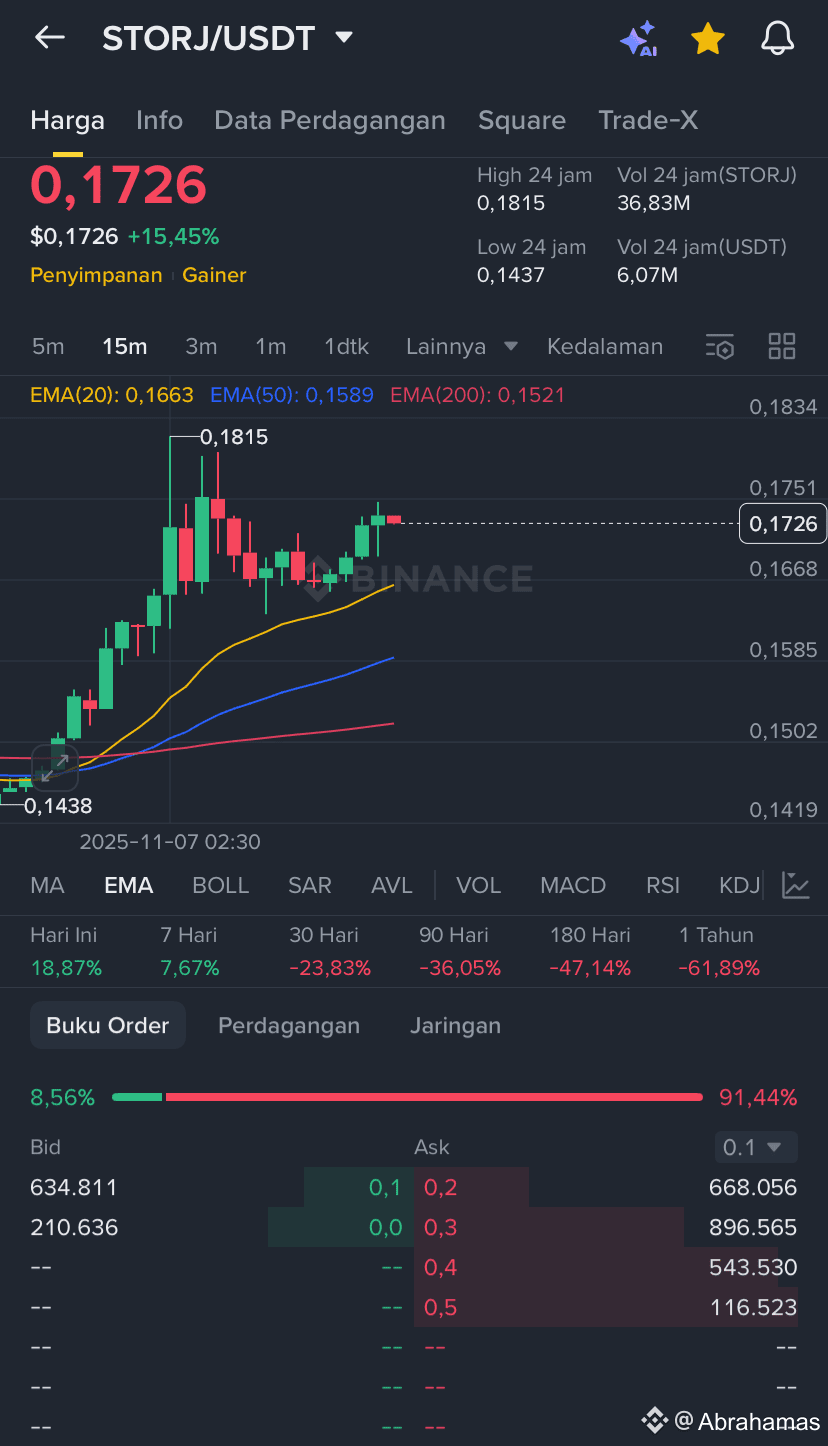Select the 1dtk timeframe
The height and width of the screenshot is (1446, 828).
tap(346, 347)
